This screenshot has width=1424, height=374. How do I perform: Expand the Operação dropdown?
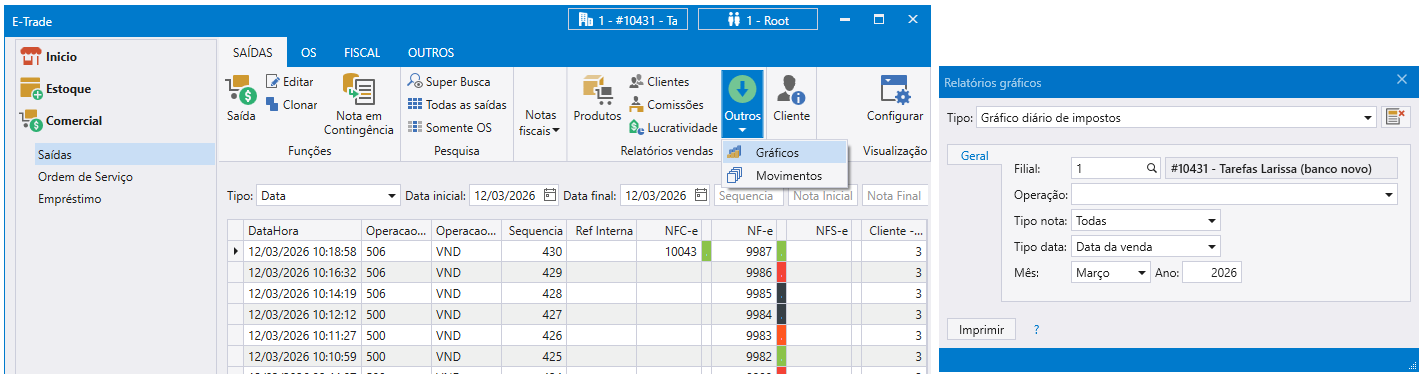[x=1390, y=194]
